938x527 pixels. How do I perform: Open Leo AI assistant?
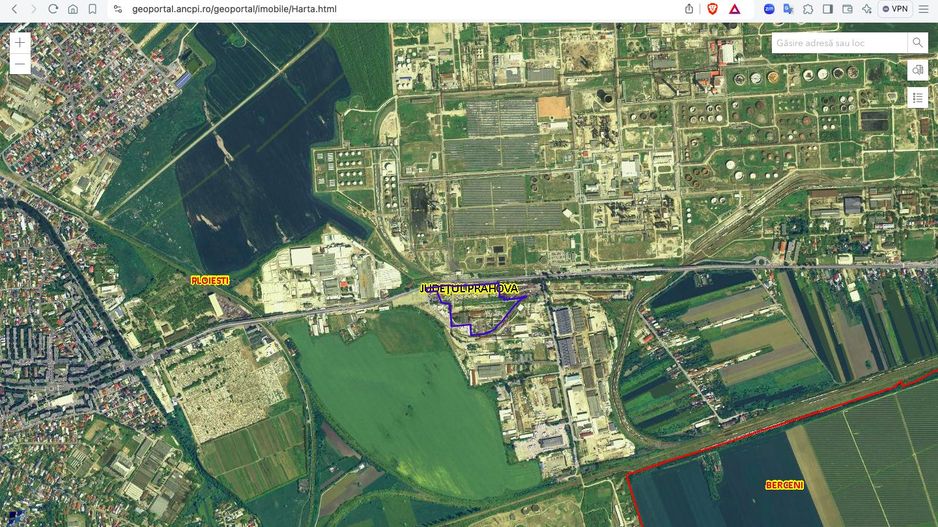[x=867, y=9]
